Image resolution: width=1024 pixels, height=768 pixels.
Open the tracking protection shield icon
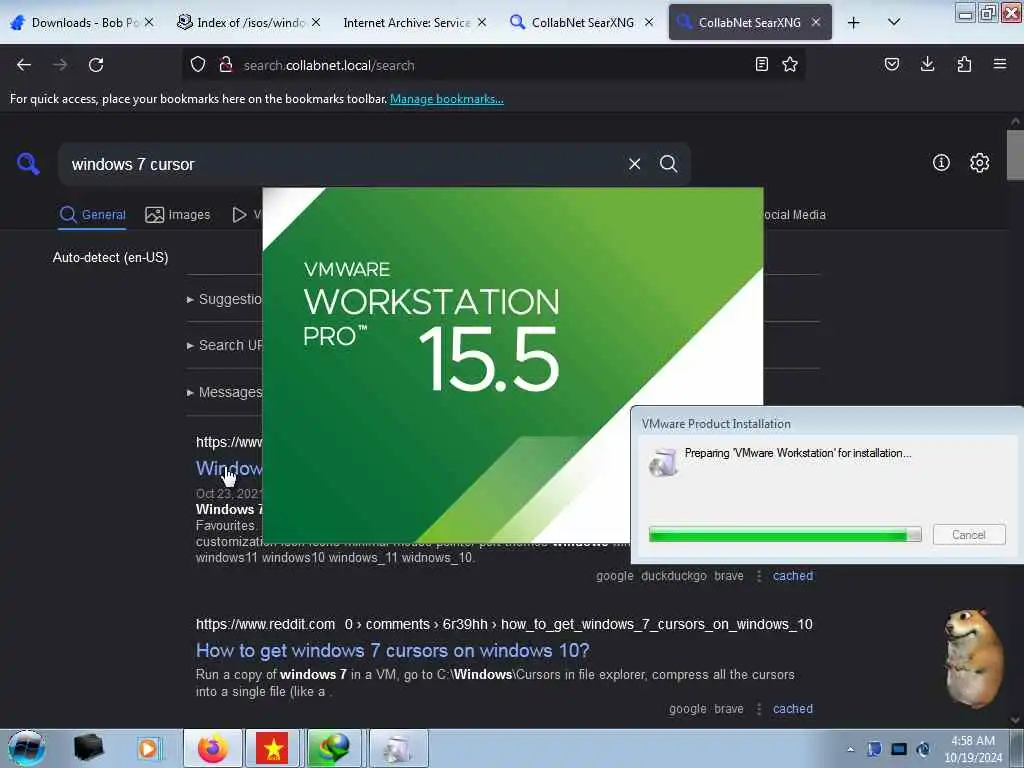click(198, 65)
